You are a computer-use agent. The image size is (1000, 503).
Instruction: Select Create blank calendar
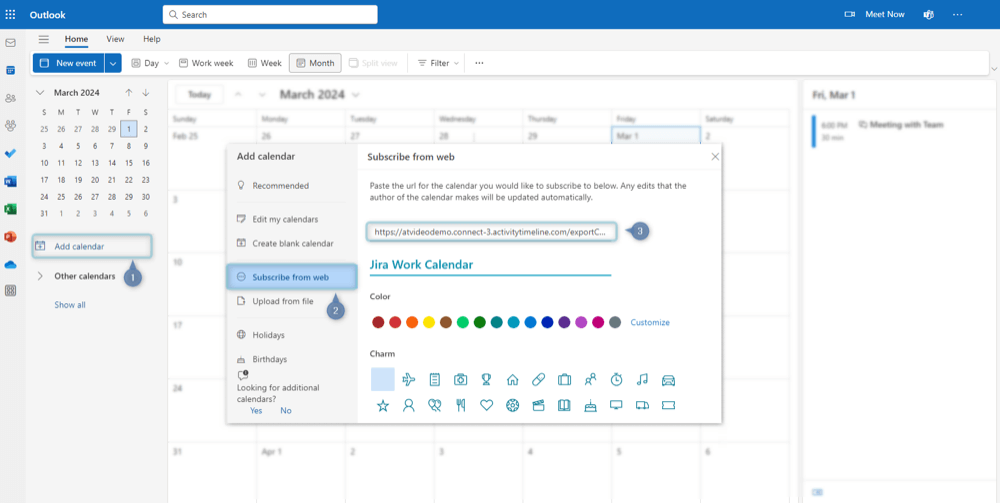coord(292,243)
